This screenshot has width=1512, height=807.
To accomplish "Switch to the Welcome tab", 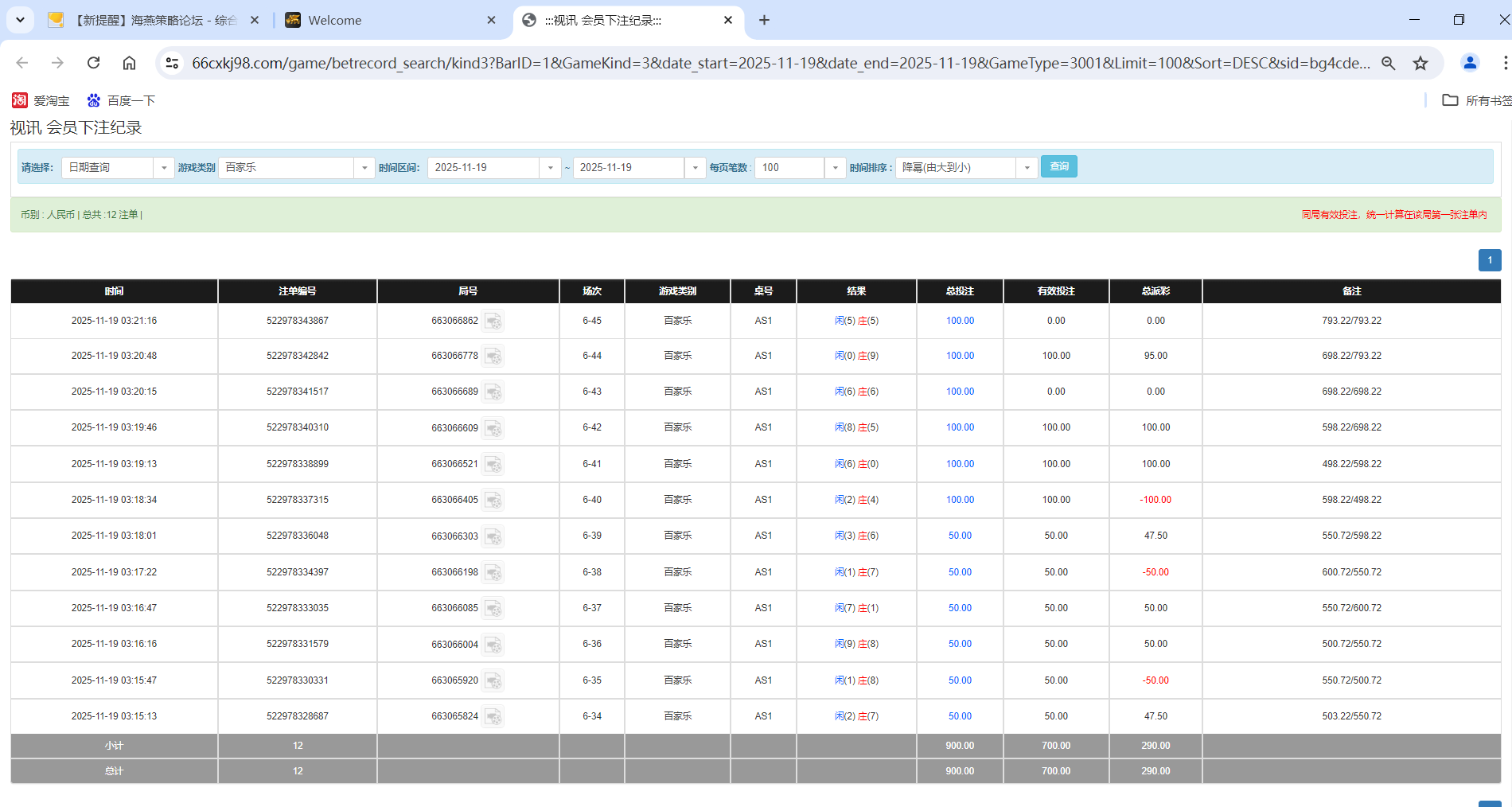I will pyautogui.click(x=390, y=20).
